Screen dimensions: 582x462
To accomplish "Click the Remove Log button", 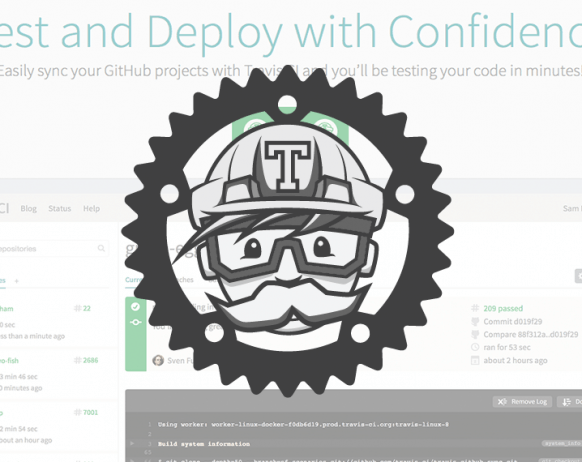I will (x=522, y=402).
